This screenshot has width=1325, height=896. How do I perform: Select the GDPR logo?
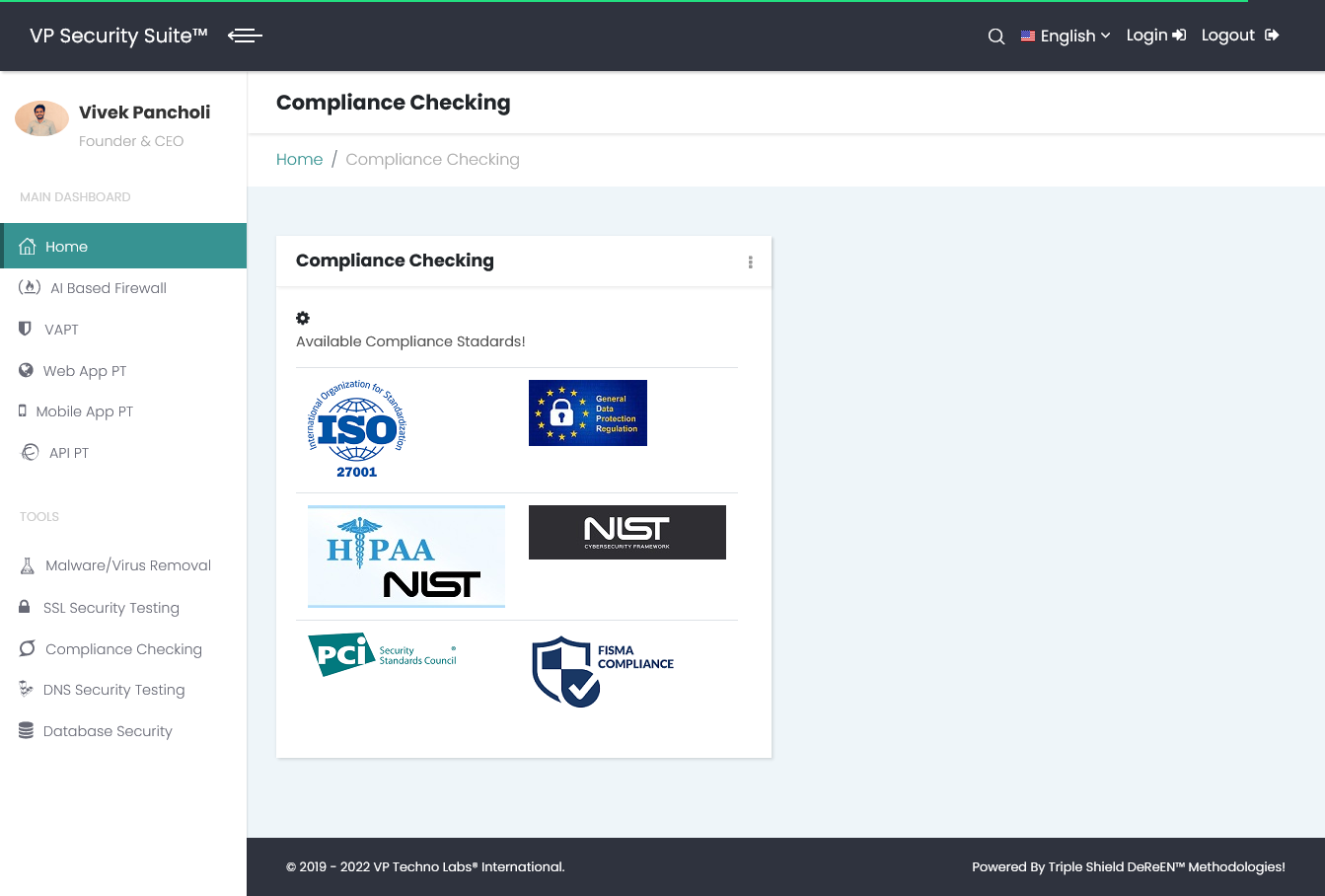(588, 412)
